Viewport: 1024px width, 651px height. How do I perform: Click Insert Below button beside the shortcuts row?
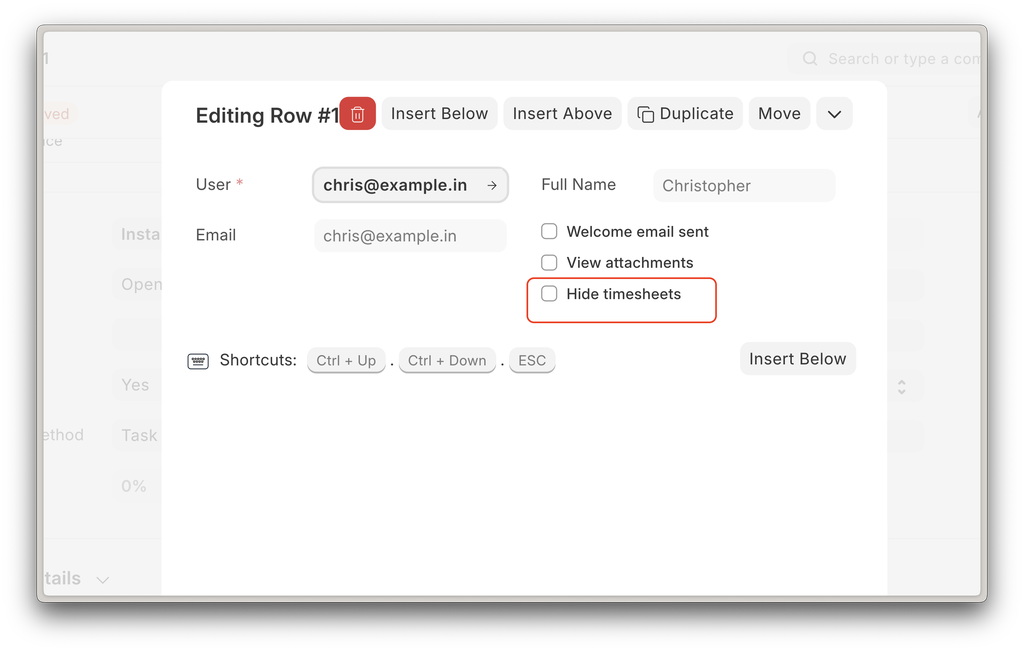click(x=797, y=359)
